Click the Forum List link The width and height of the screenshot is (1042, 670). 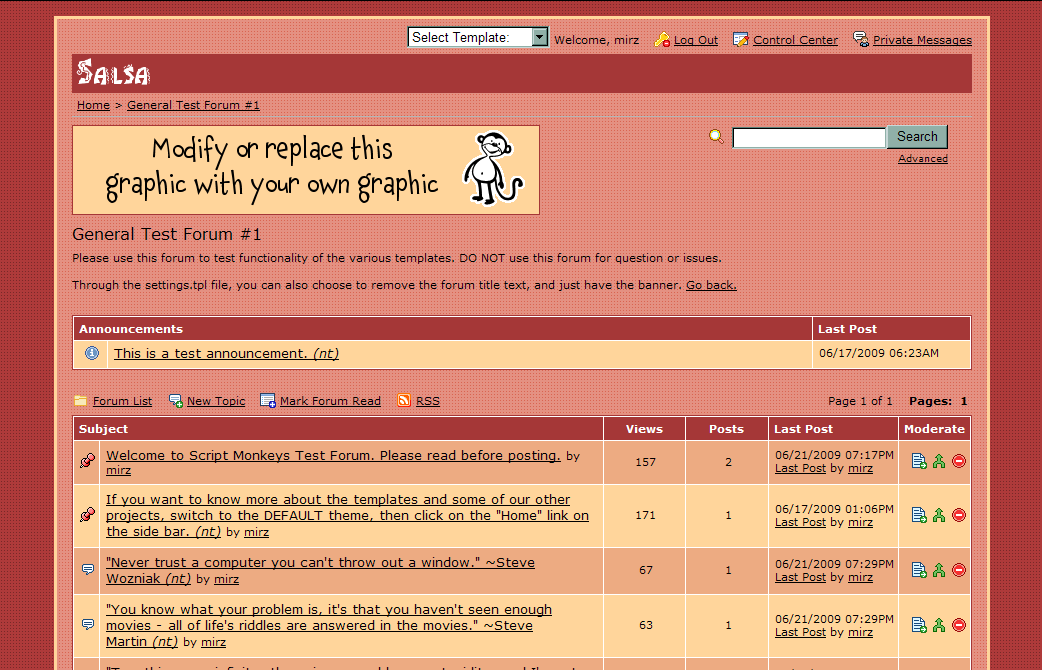tap(122, 401)
